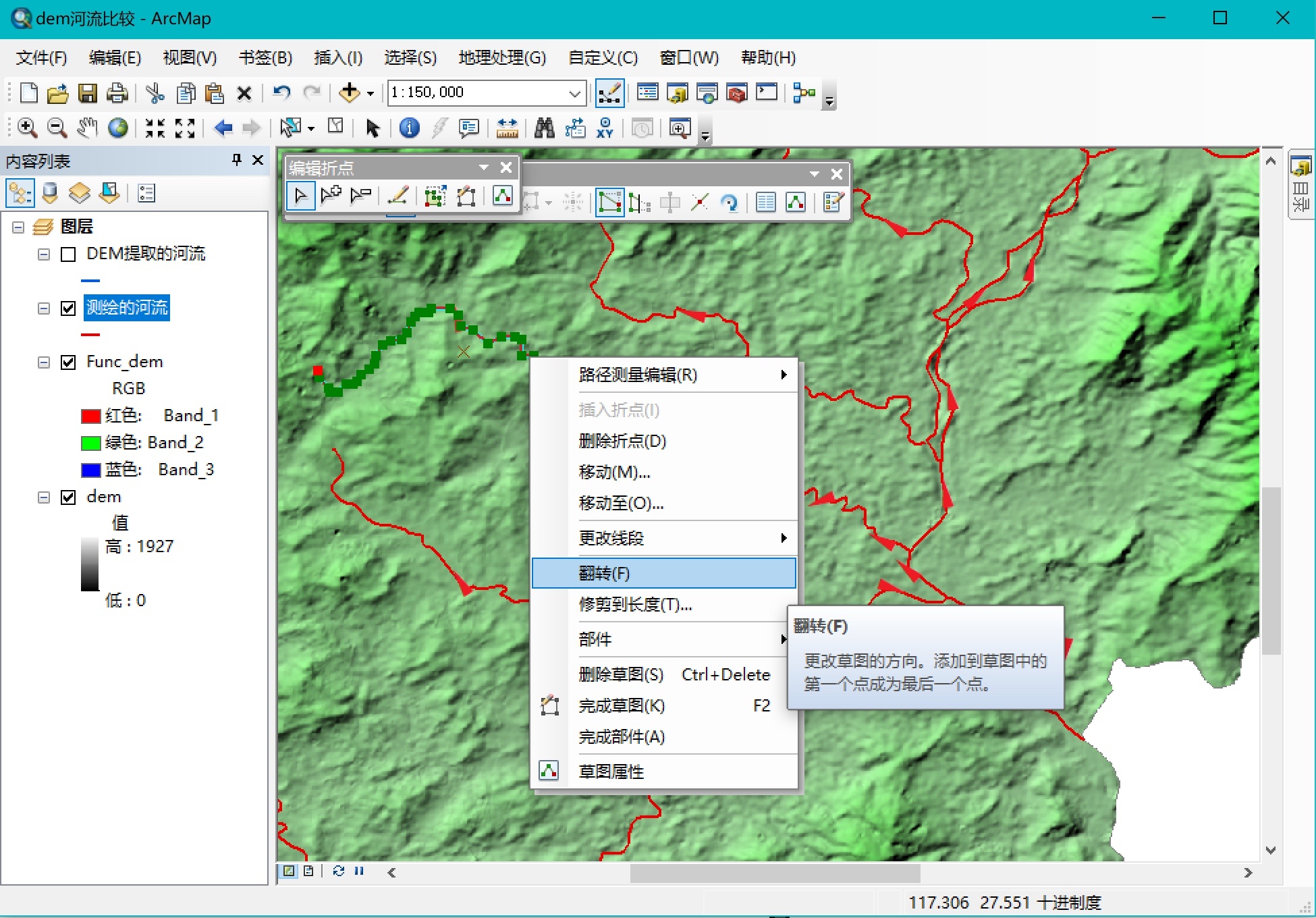Select the 测绘的河流 layer label
The height and width of the screenshot is (918, 1316).
coord(127,308)
